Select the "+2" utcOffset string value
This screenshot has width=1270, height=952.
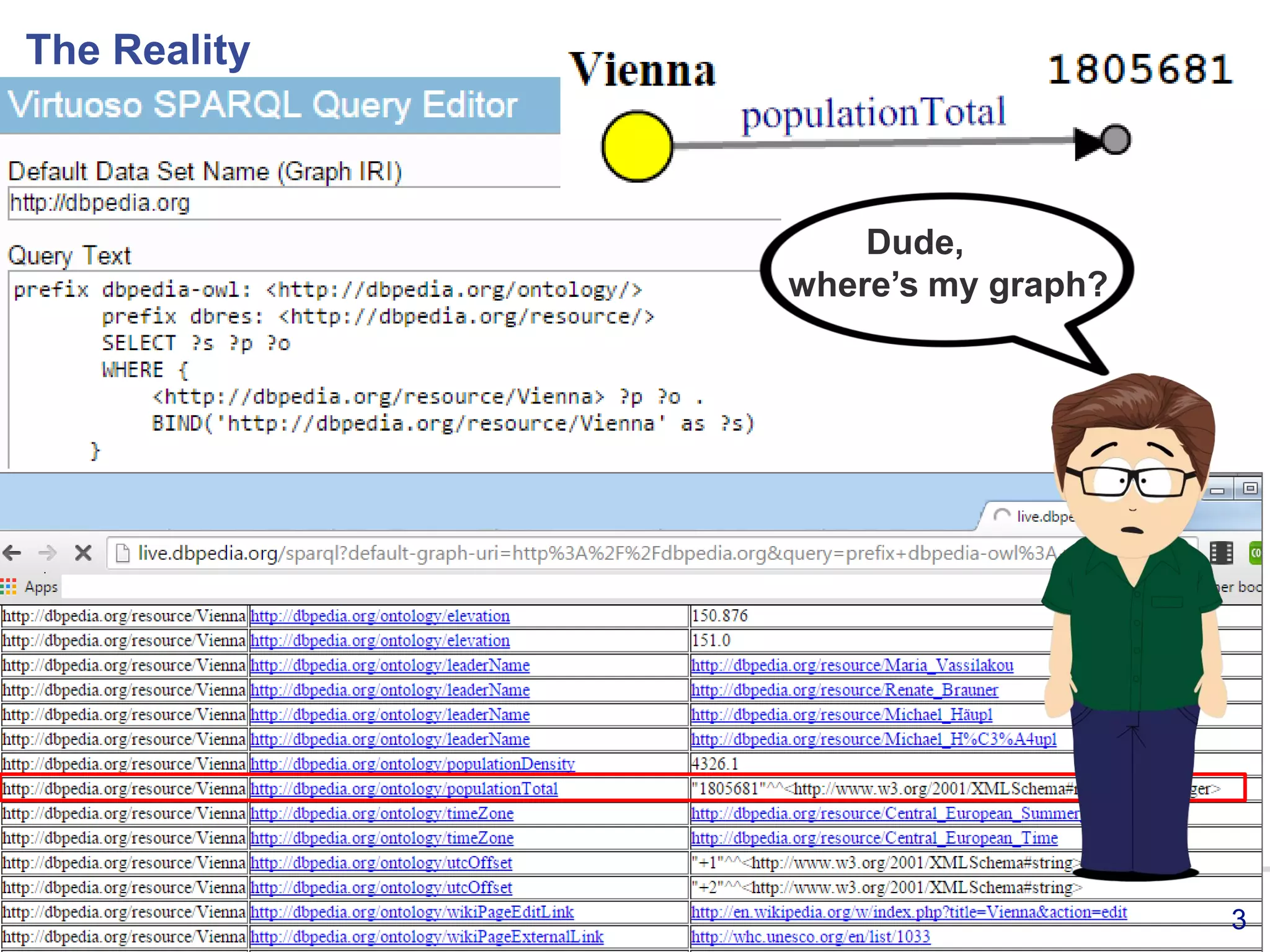tap(887, 888)
